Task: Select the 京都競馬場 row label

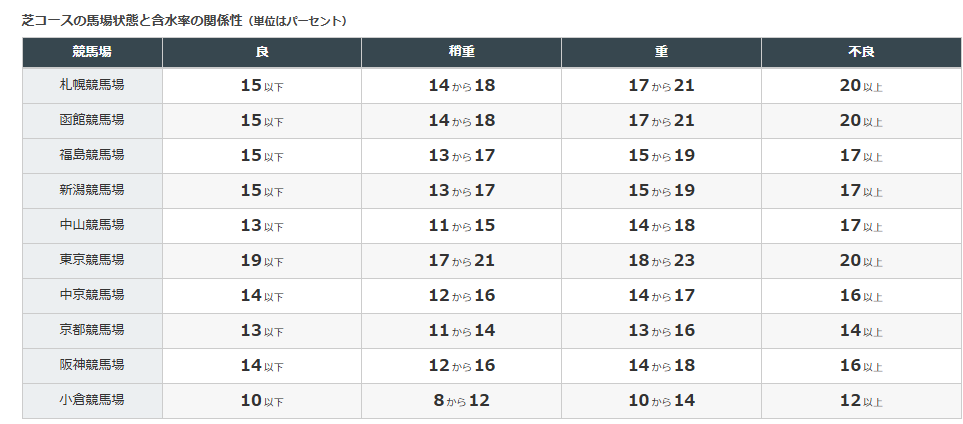Action: click(92, 330)
